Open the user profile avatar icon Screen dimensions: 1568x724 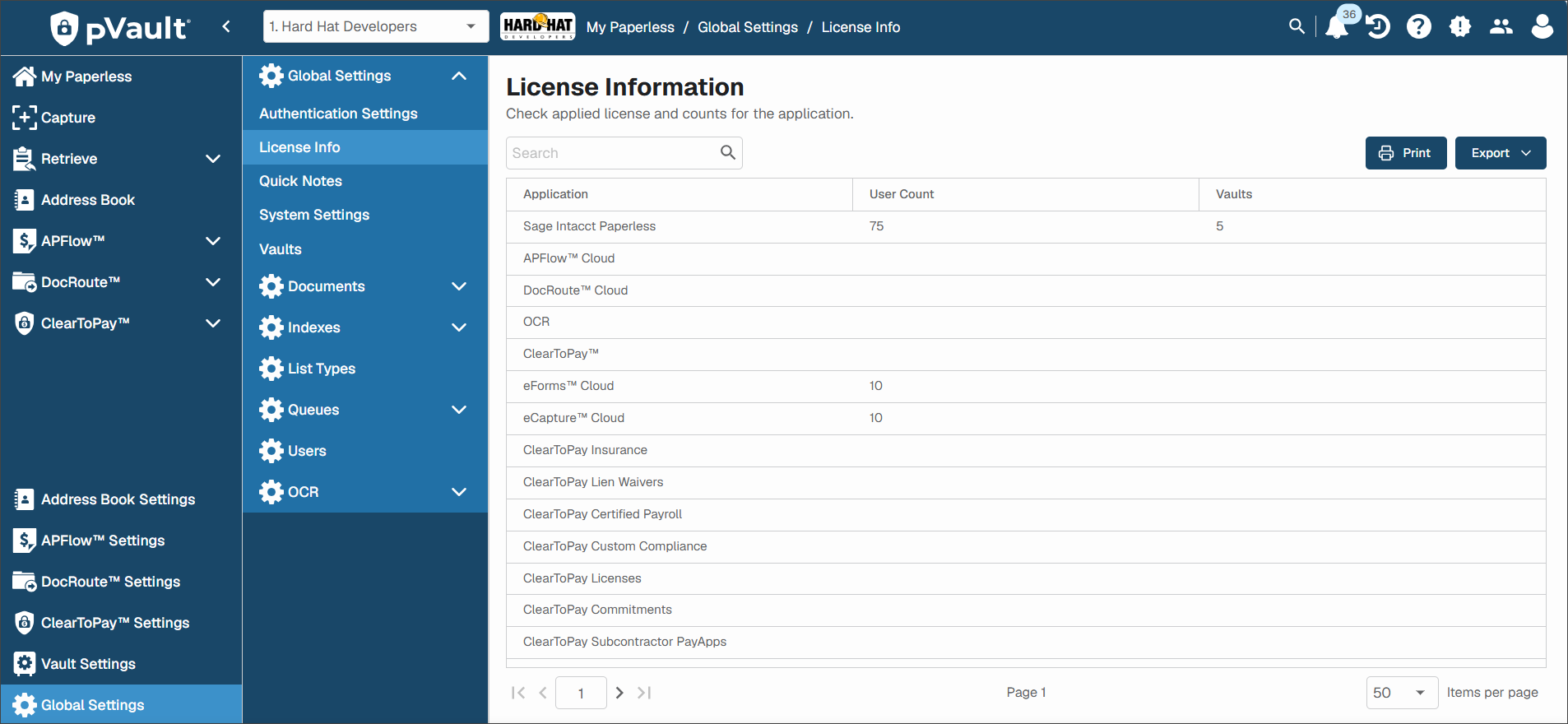coord(1542,27)
